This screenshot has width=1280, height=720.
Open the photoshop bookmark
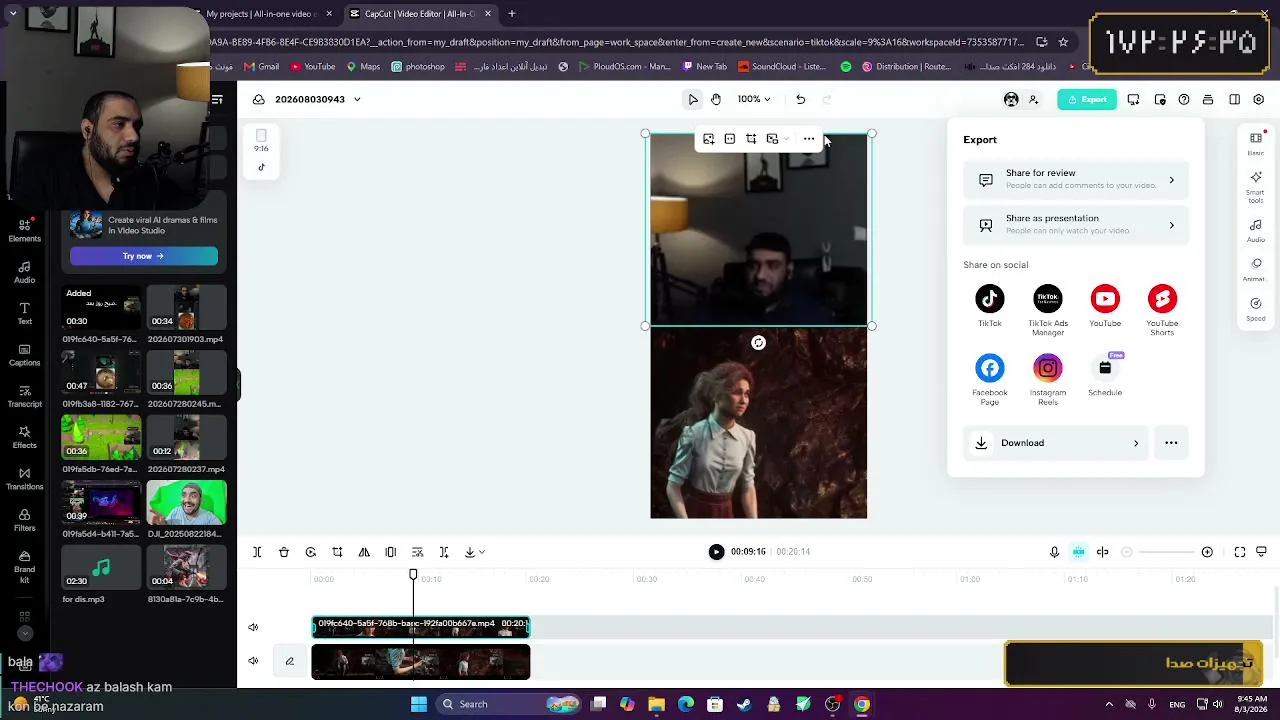click(418, 67)
